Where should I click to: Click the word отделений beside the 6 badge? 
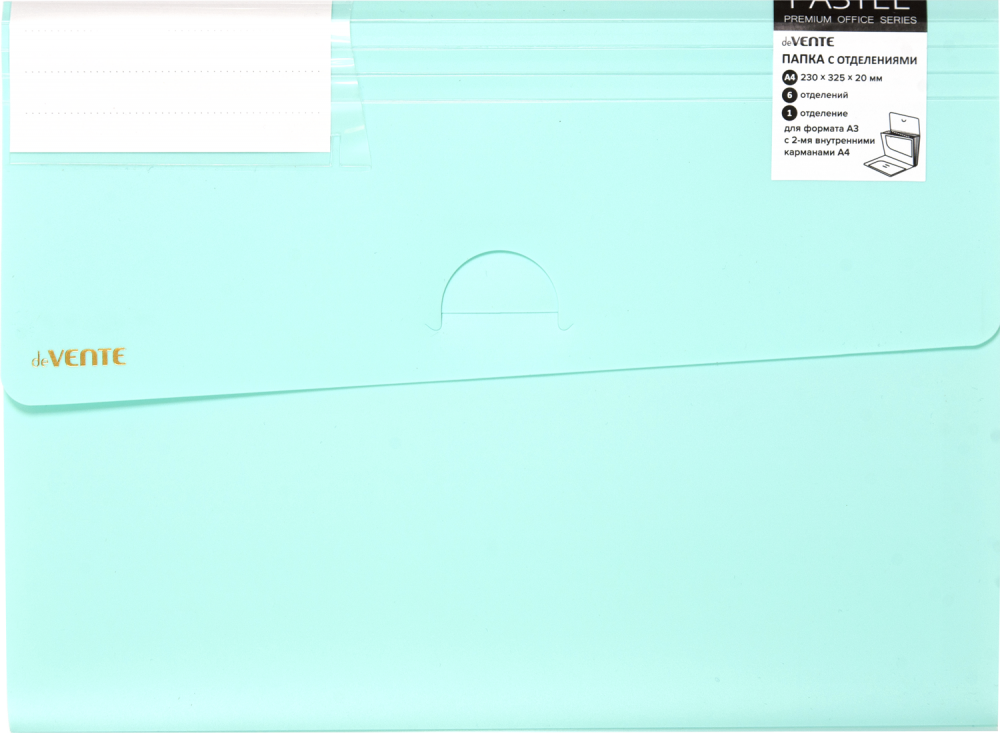tap(825, 95)
